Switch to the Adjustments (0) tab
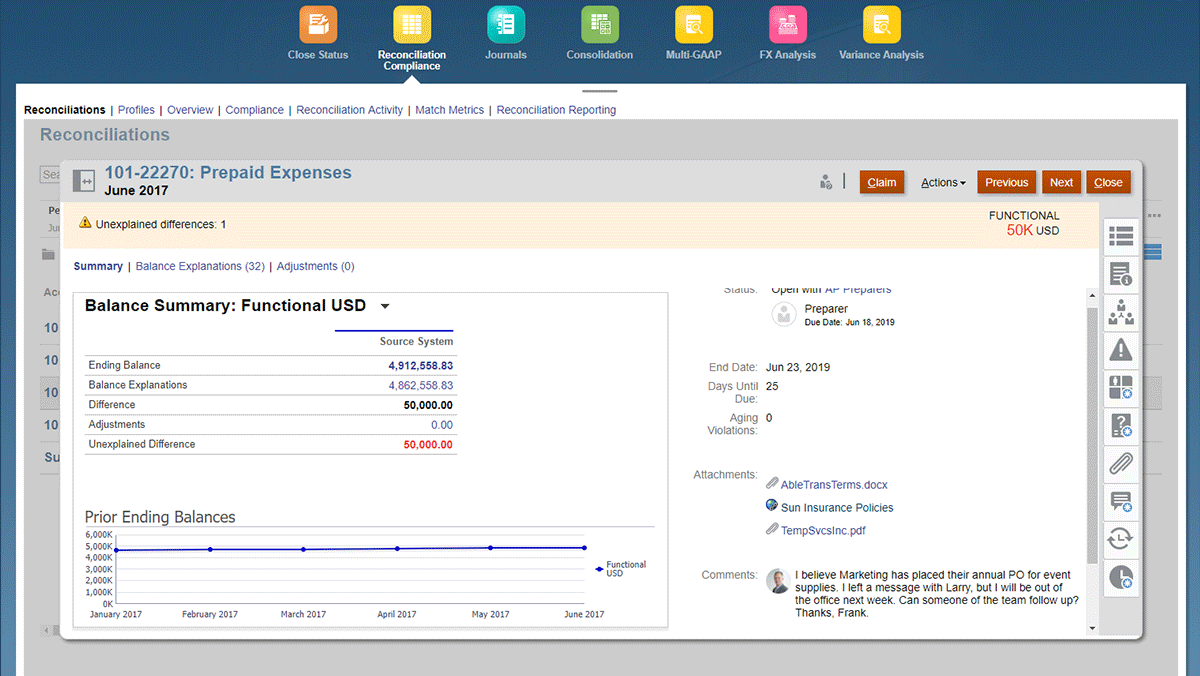The height and width of the screenshot is (676, 1200). click(315, 267)
